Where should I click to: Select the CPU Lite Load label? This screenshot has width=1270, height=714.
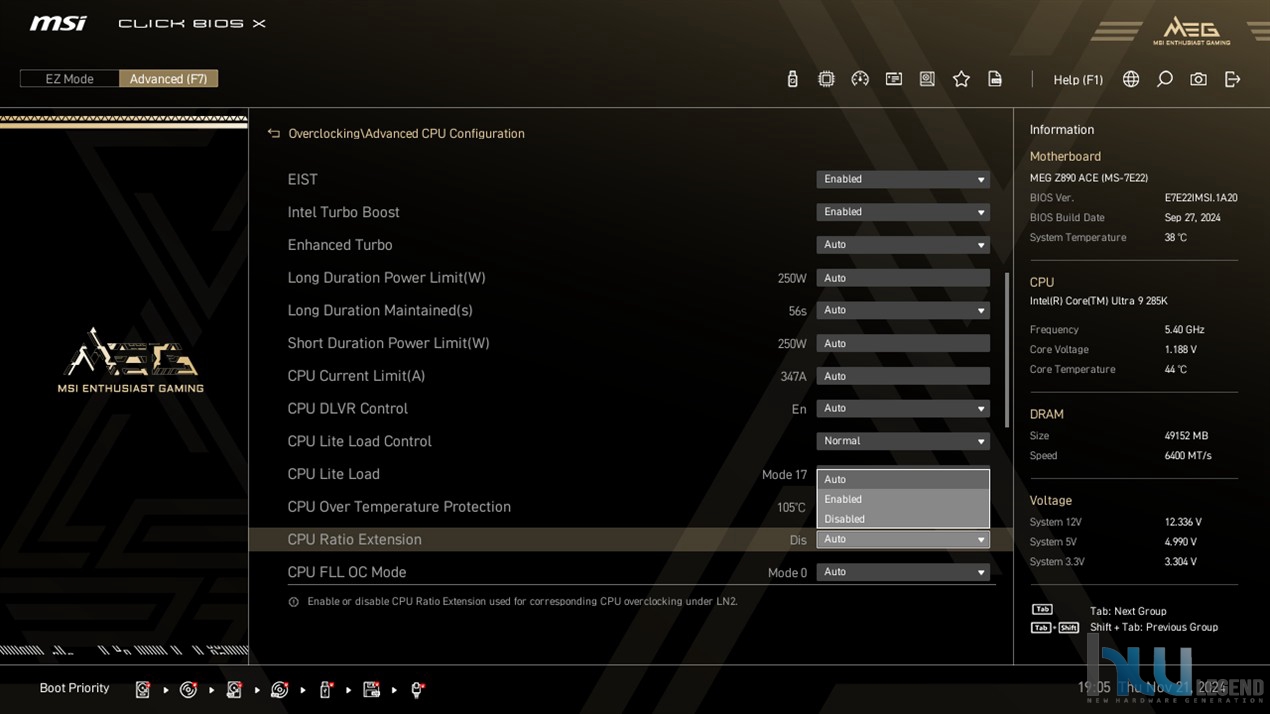click(x=333, y=474)
